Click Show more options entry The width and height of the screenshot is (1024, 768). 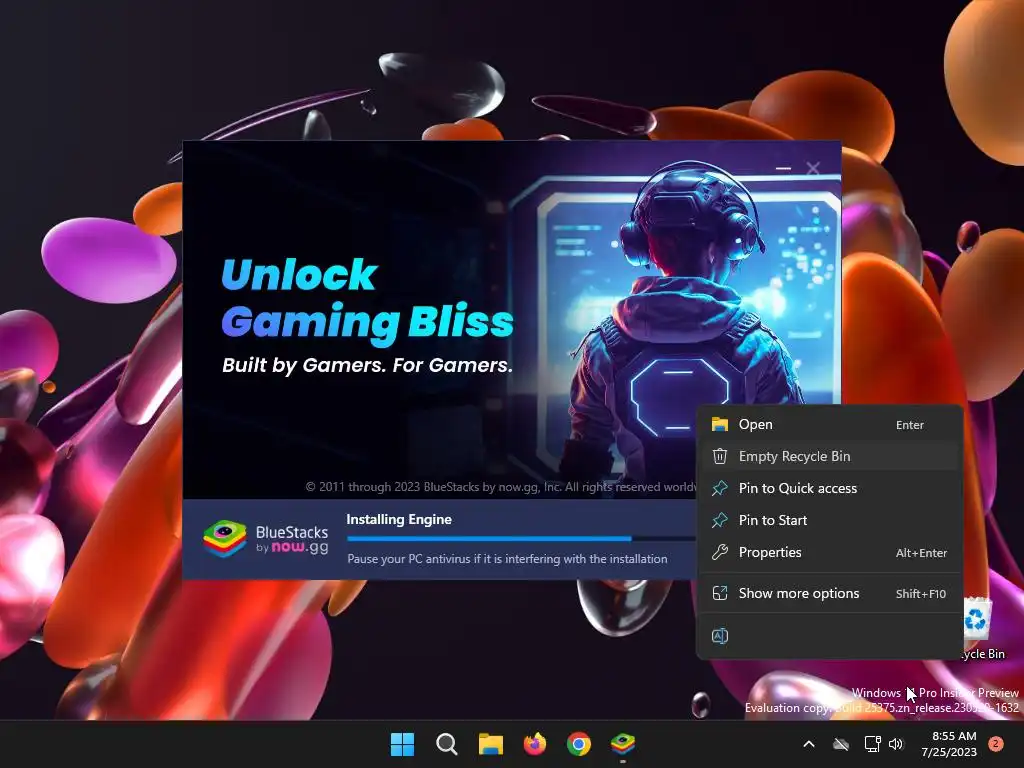(x=829, y=594)
